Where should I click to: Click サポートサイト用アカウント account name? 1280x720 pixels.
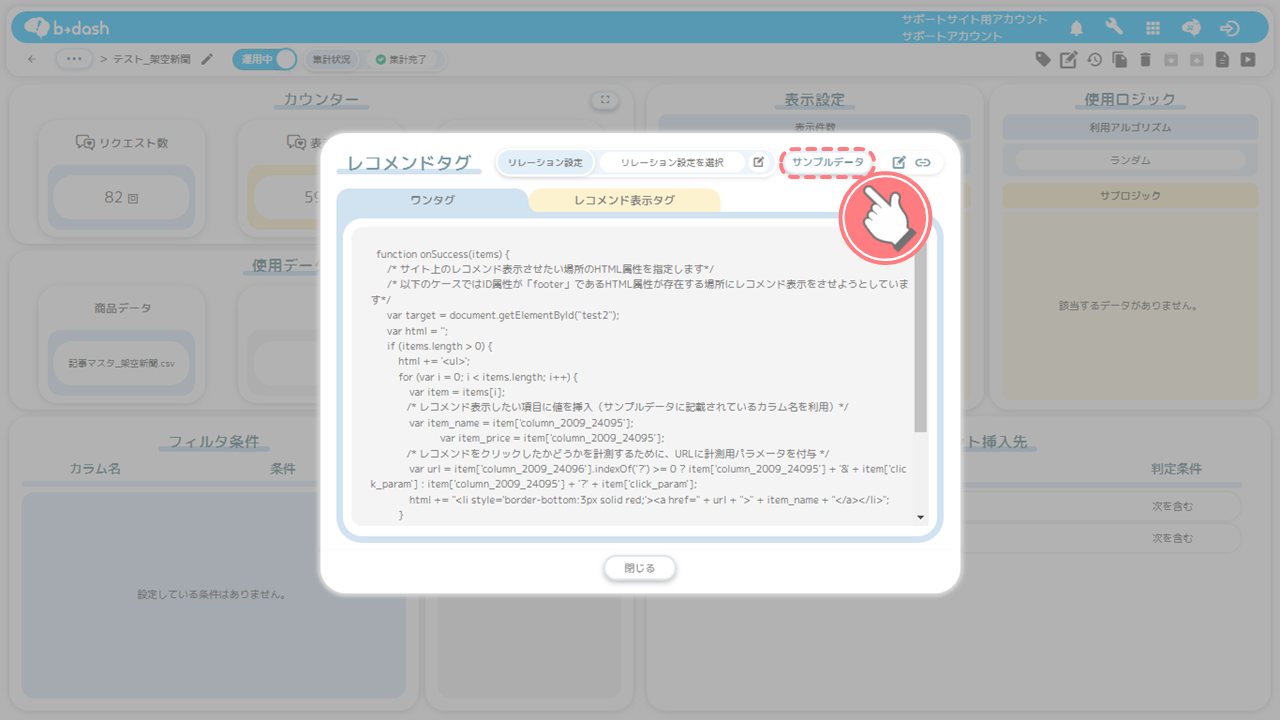(974, 19)
